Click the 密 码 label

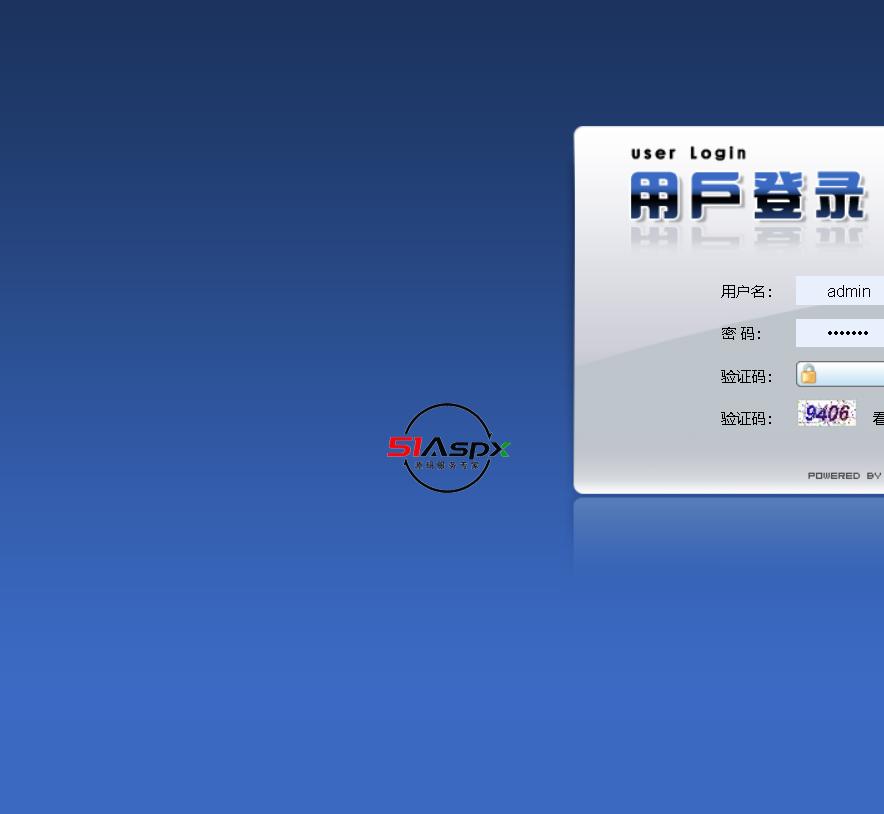coord(741,334)
